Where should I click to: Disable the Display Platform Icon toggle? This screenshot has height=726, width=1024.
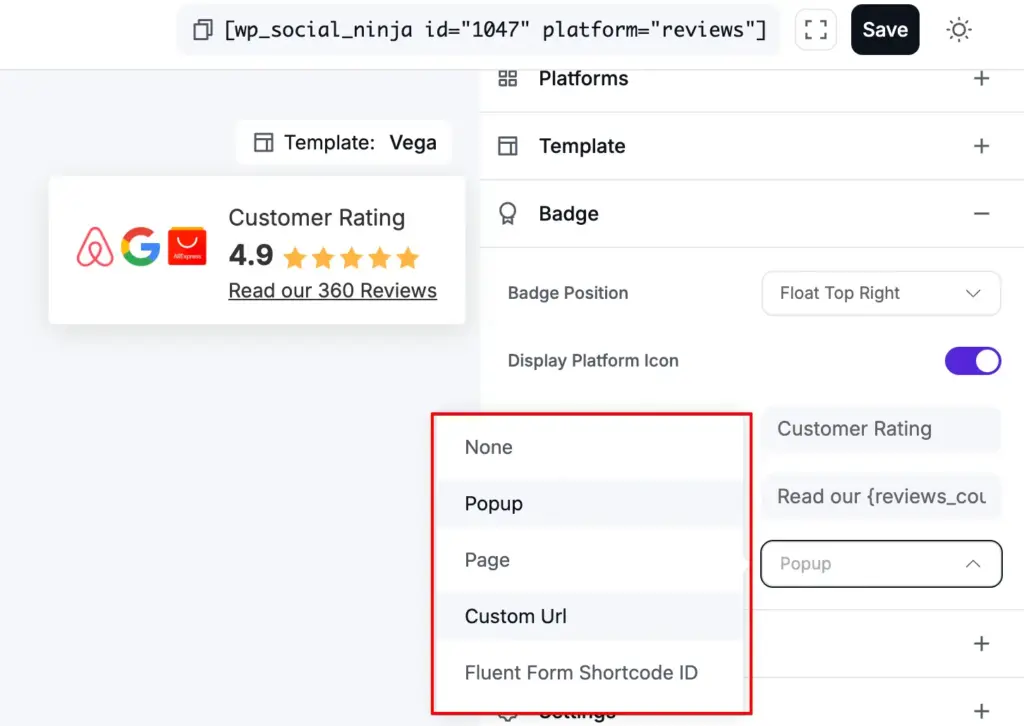[x=972, y=361]
